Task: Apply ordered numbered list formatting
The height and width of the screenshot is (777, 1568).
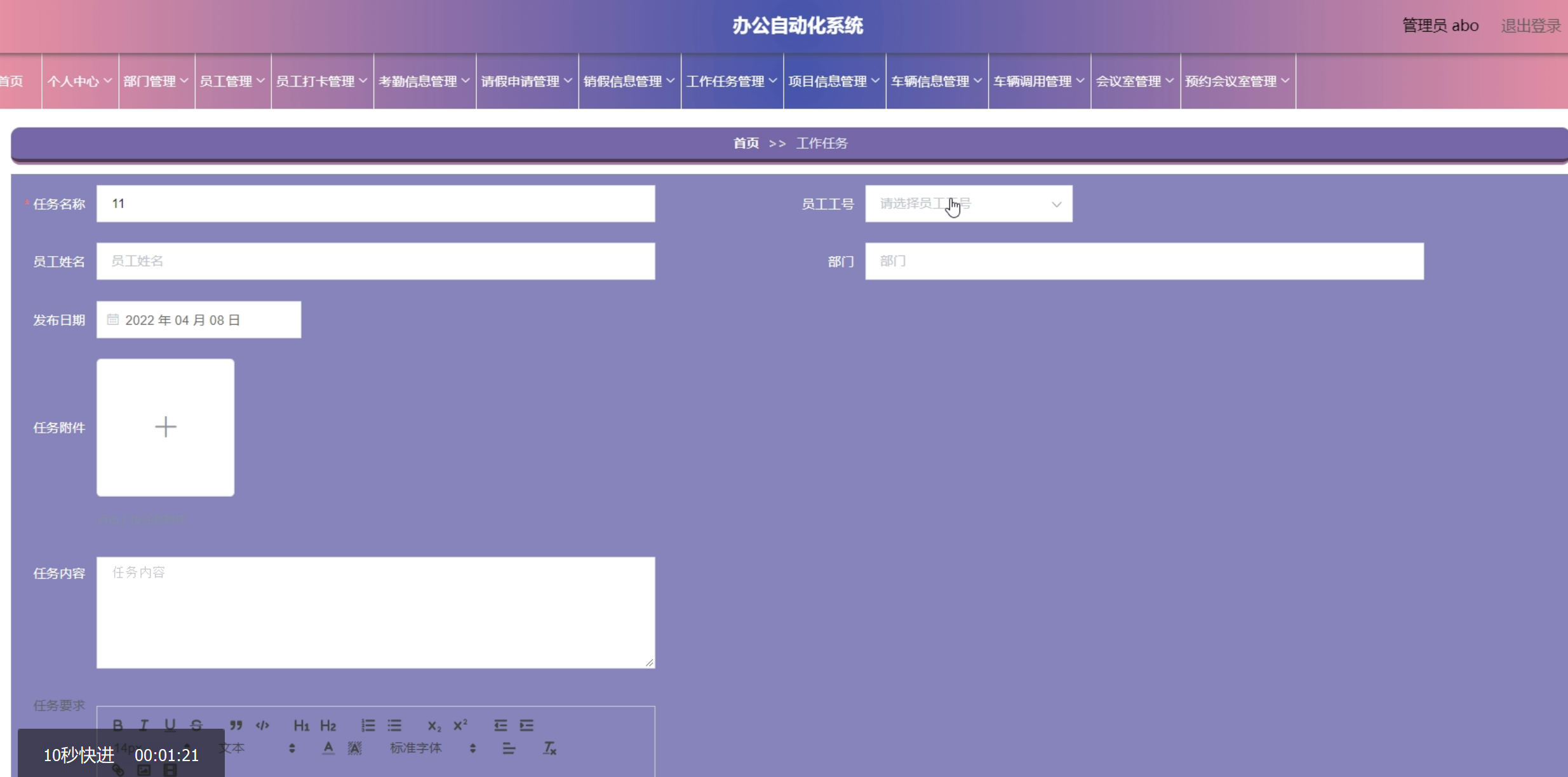Action: (x=368, y=725)
